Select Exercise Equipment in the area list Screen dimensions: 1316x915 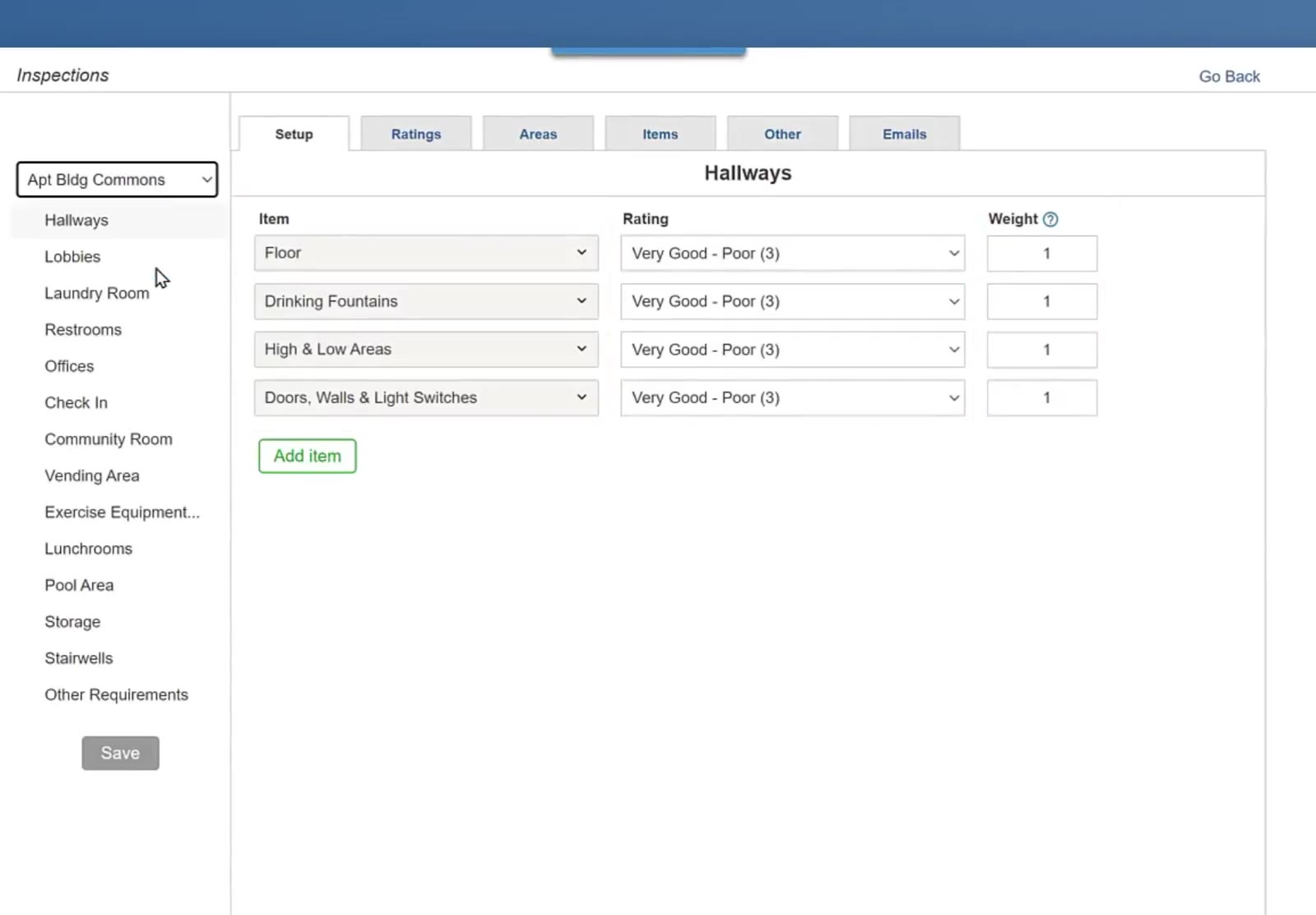(122, 513)
